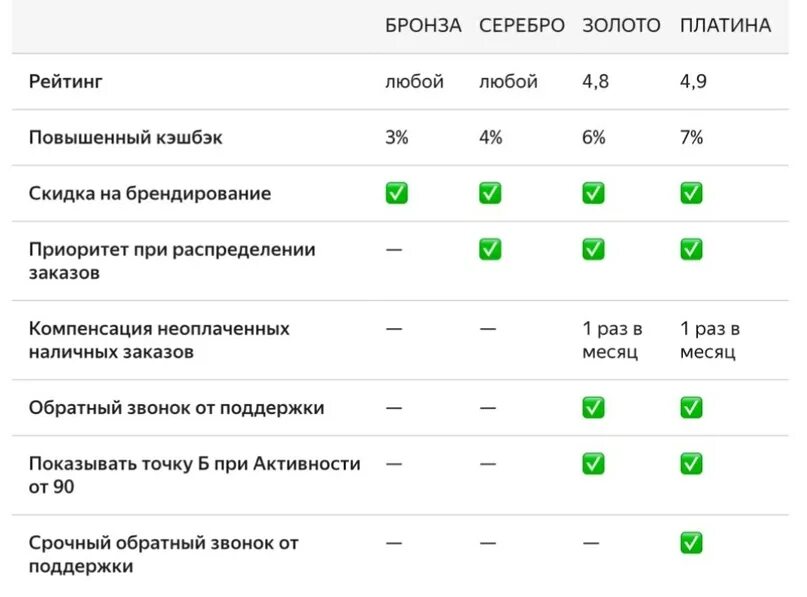Click Золото's 1 раз в месяц compensation value
807x597 pixels.
(612, 340)
